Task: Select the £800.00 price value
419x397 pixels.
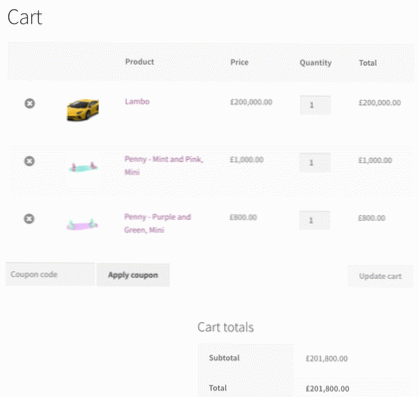Action: pos(243,217)
